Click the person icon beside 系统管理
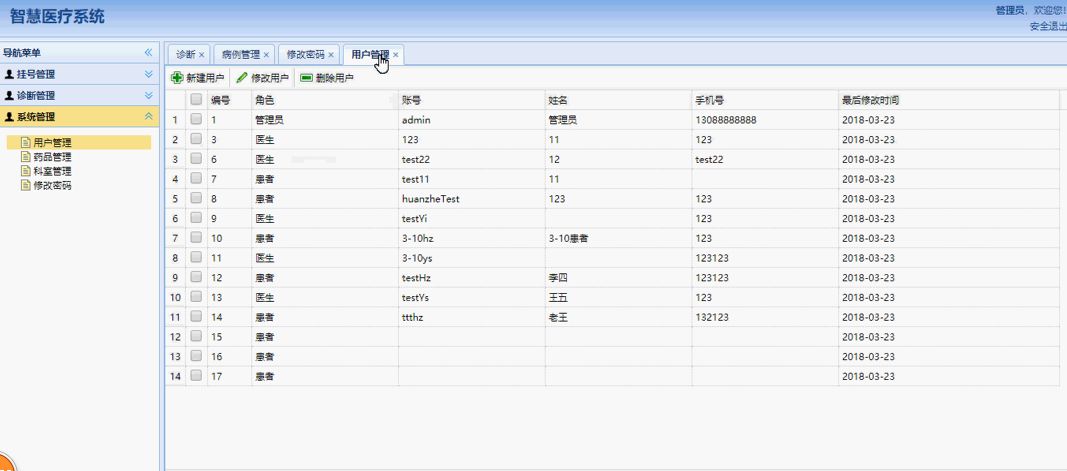The image size is (1067, 471). [9, 117]
